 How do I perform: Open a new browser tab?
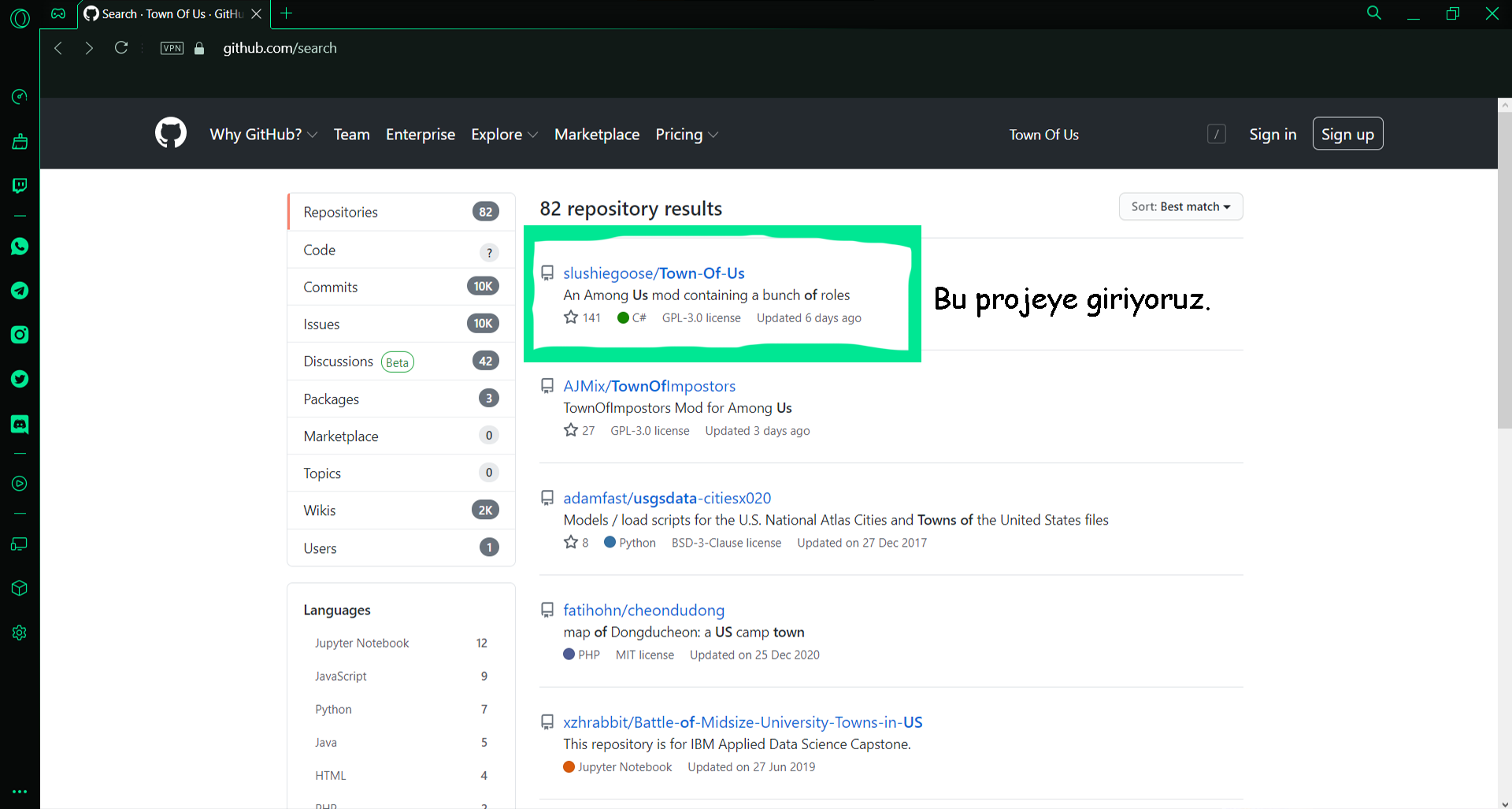tap(287, 13)
